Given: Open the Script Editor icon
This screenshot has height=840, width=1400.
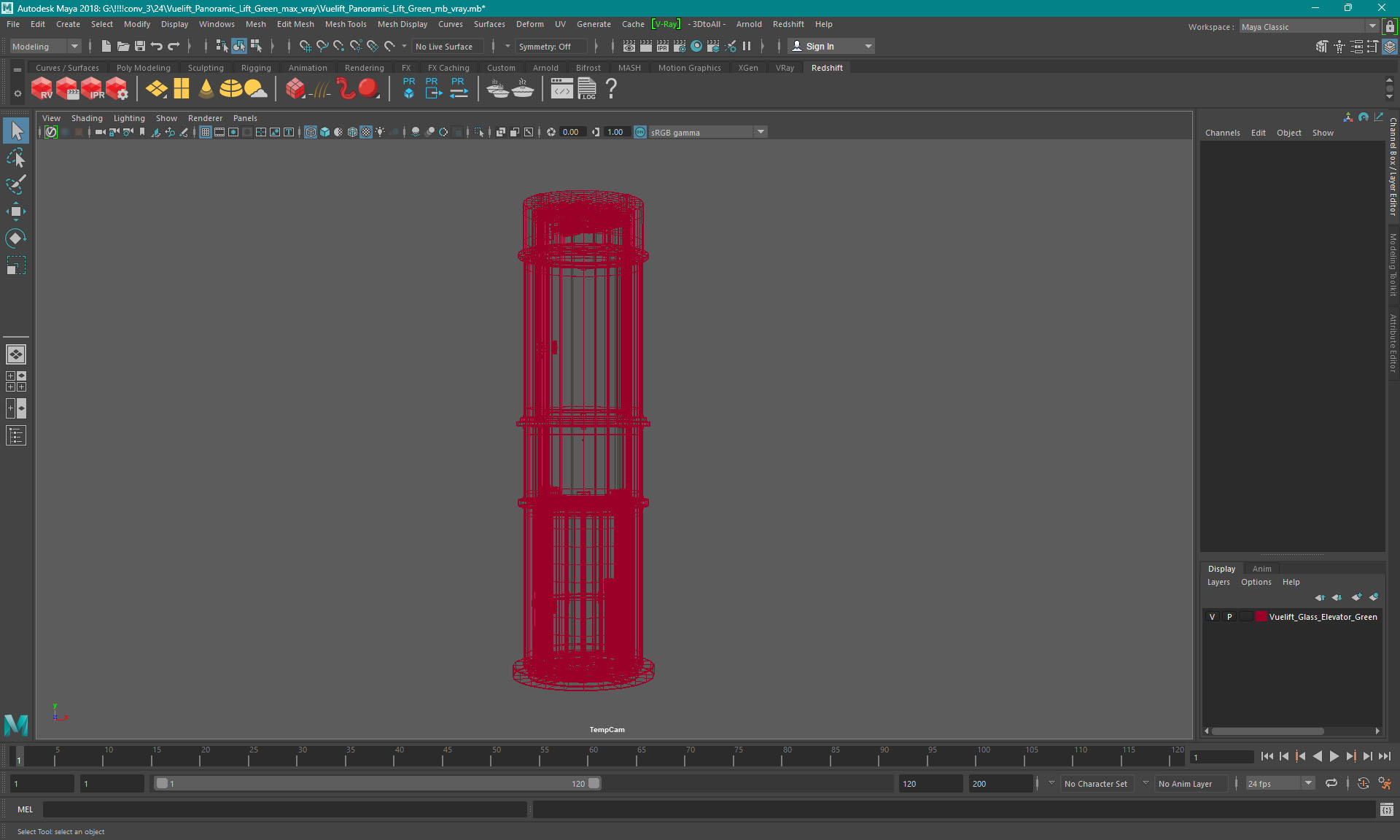Looking at the screenshot, I should (1387, 809).
